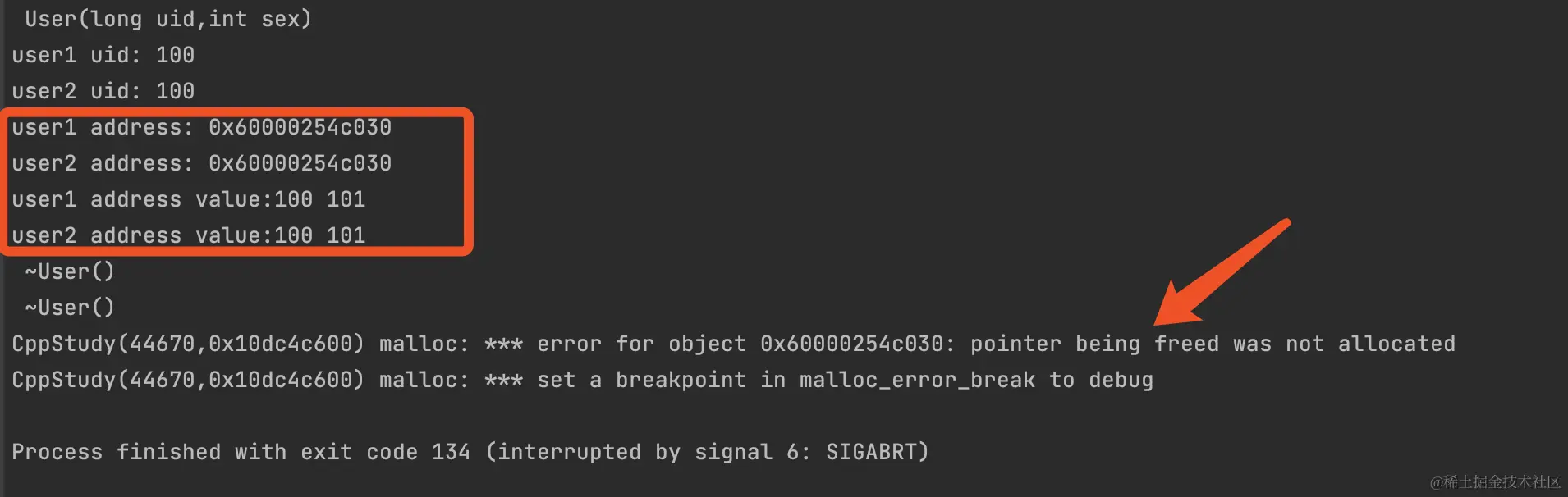Viewport: 1568px width, 497px height.
Task: Click the user2 address hex value
Action: coord(300,163)
